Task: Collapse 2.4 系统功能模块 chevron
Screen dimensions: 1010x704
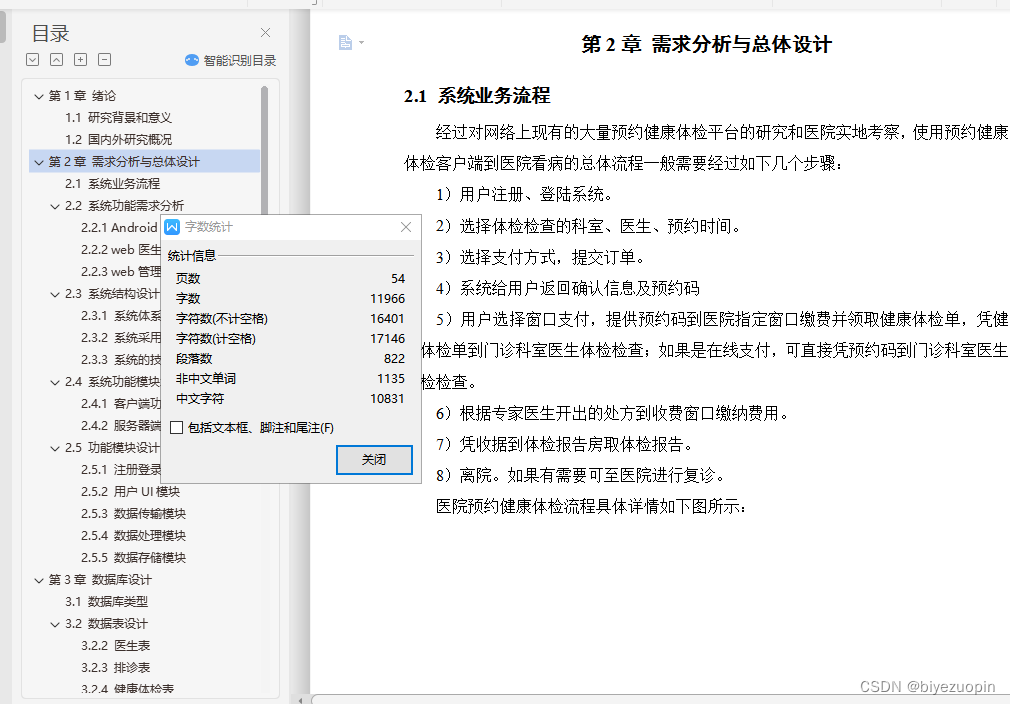Action: (55, 382)
